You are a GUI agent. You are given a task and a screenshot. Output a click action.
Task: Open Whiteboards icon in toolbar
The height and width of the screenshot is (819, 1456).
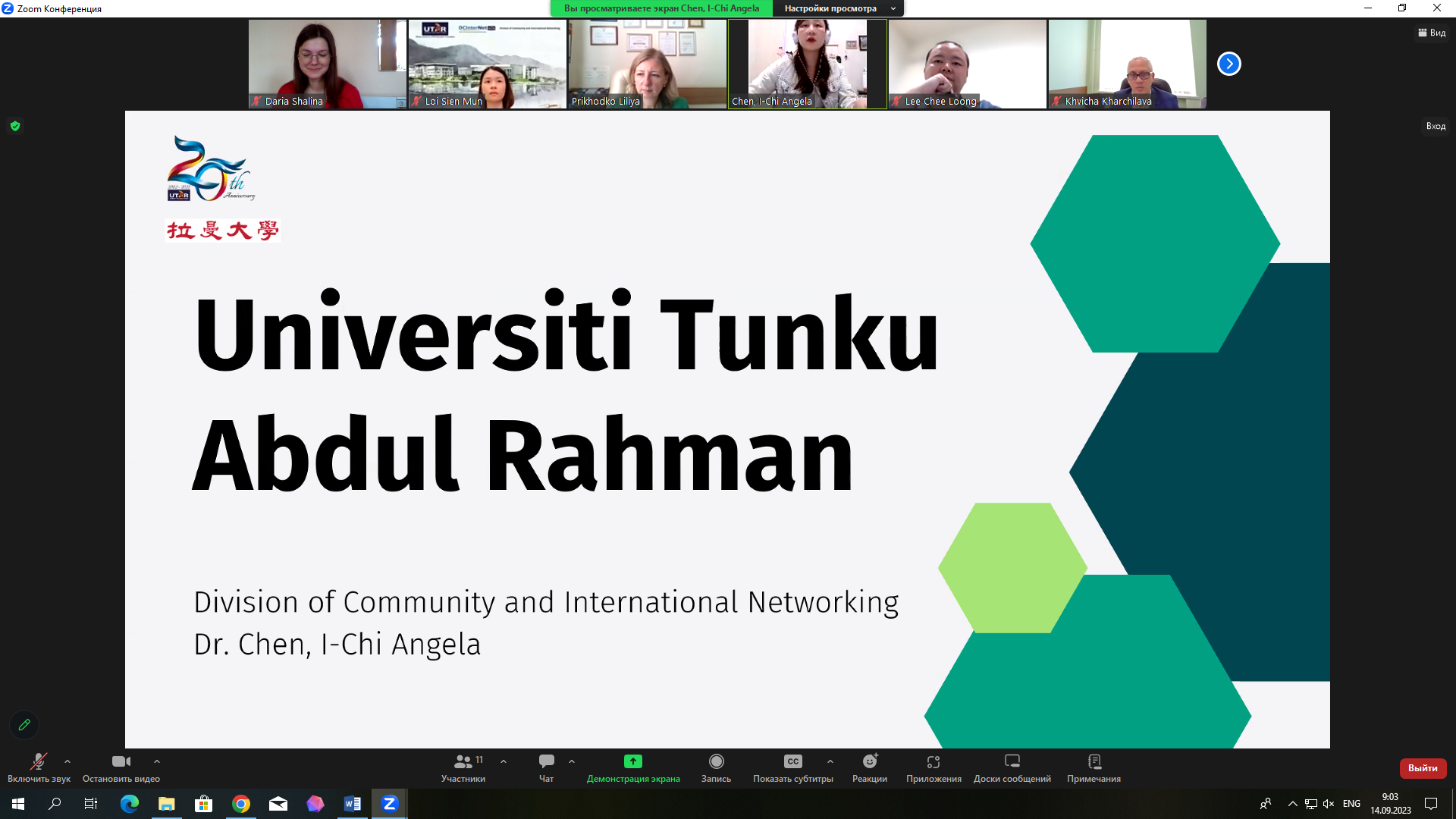(1012, 762)
